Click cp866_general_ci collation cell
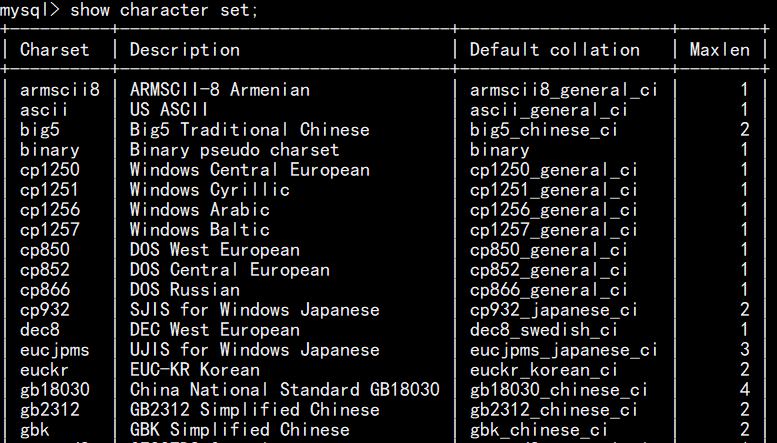The image size is (777, 443). 549,290
